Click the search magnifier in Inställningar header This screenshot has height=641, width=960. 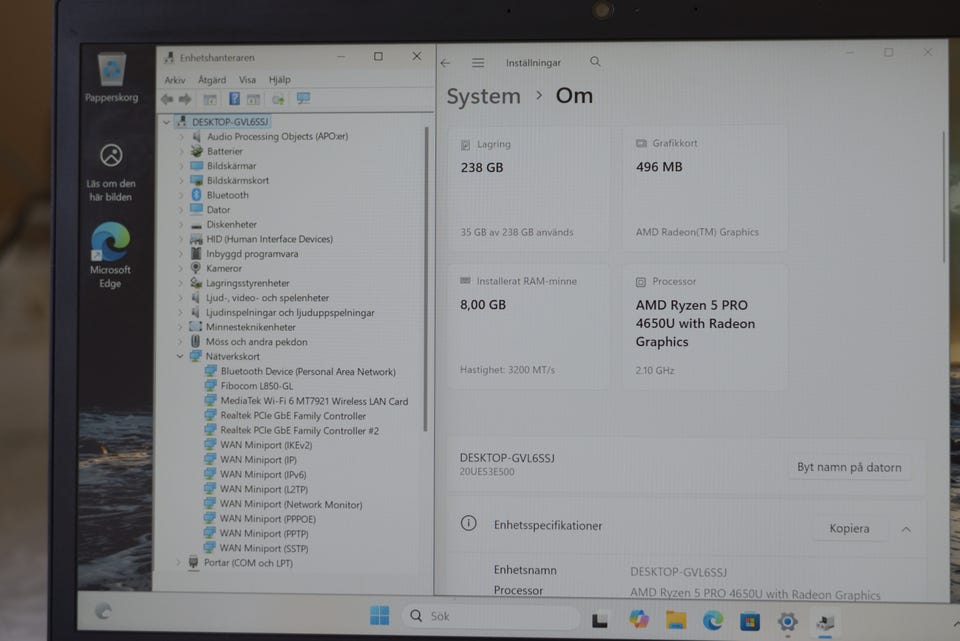[x=595, y=62]
